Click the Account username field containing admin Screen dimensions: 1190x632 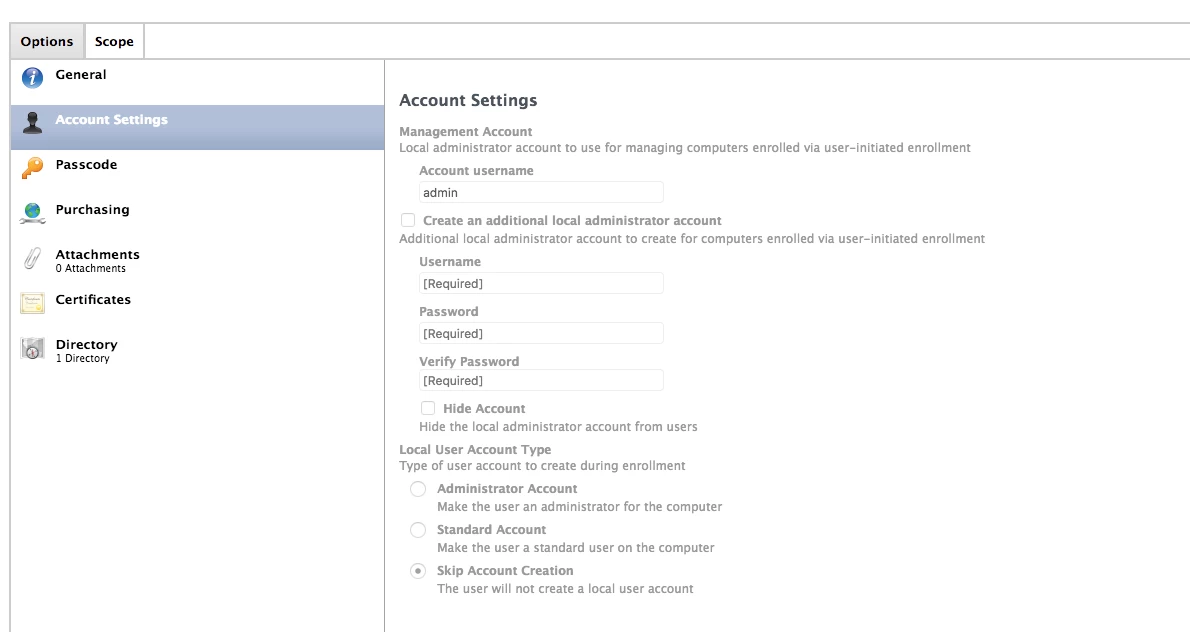(541, 193)
